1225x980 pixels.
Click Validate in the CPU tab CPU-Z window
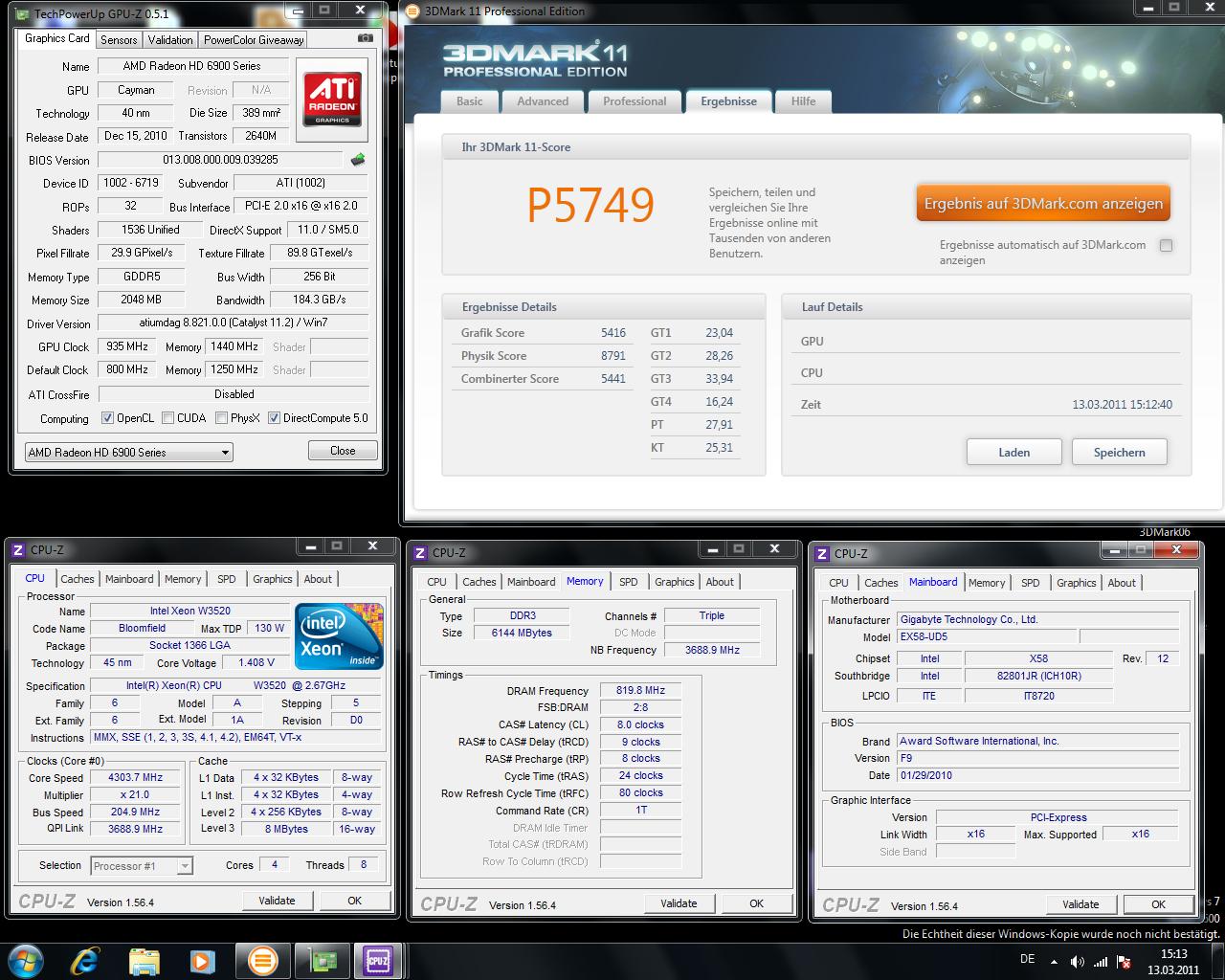[277, 901]
